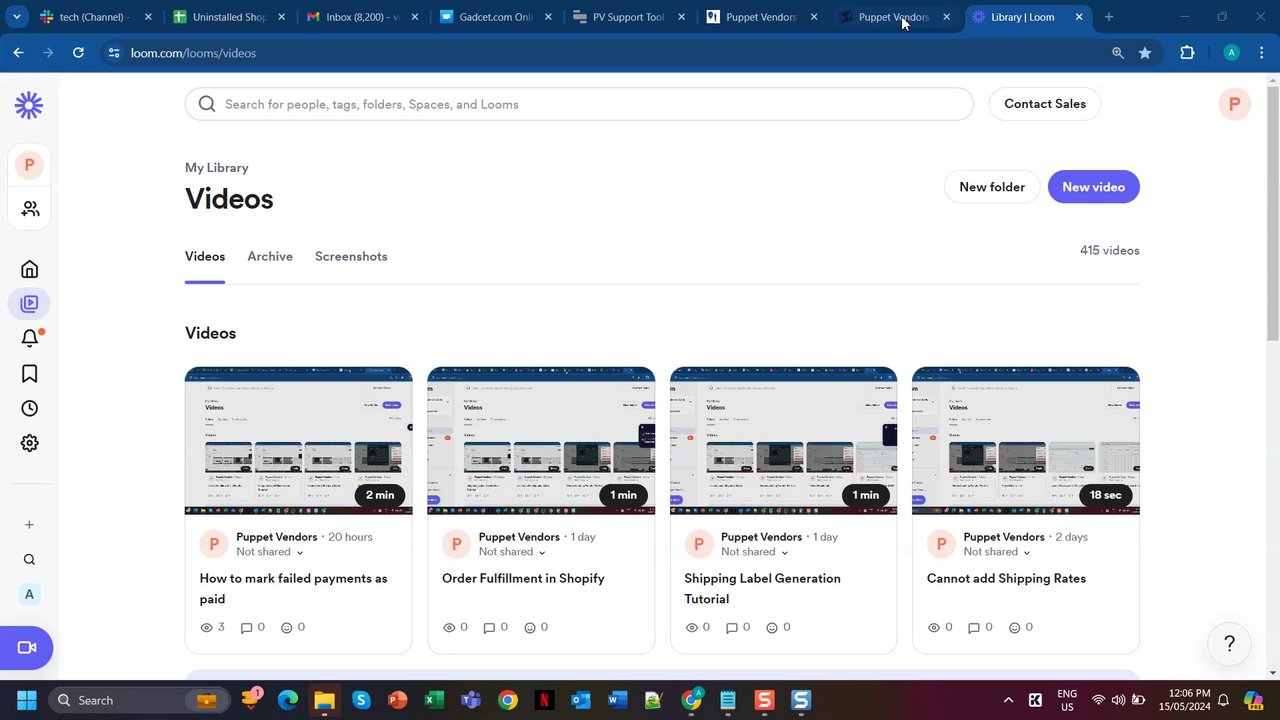Click the magnifier icon in Loom's sidebar
The image size is (1280, 720).
(29, 560)
